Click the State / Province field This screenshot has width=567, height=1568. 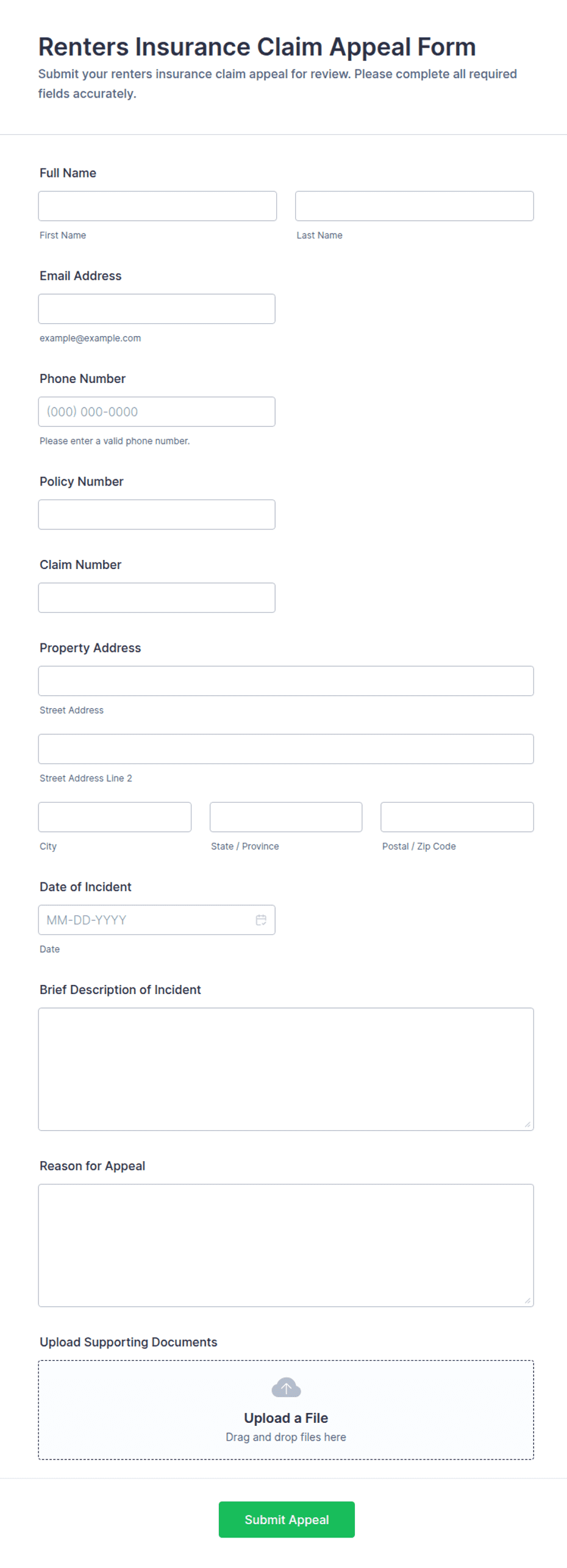point(286,817)
